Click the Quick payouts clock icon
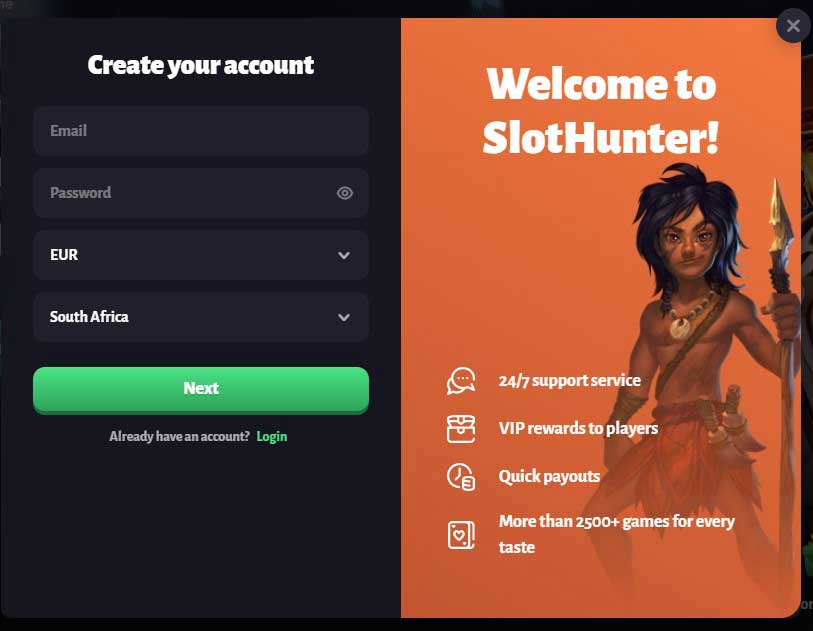The image size is (813, 631). [461, 476]
